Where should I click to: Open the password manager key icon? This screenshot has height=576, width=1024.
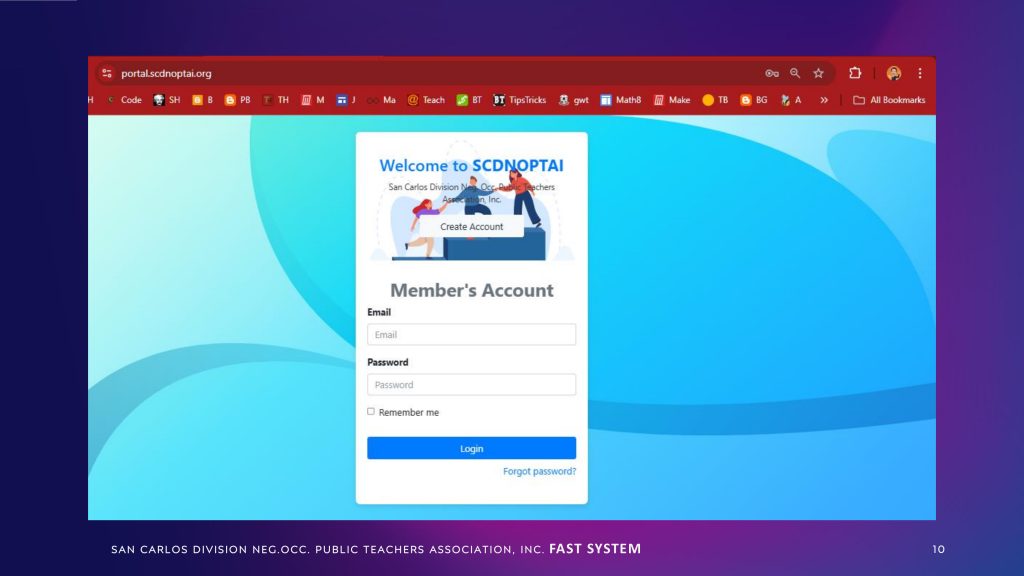coord(772,73)
